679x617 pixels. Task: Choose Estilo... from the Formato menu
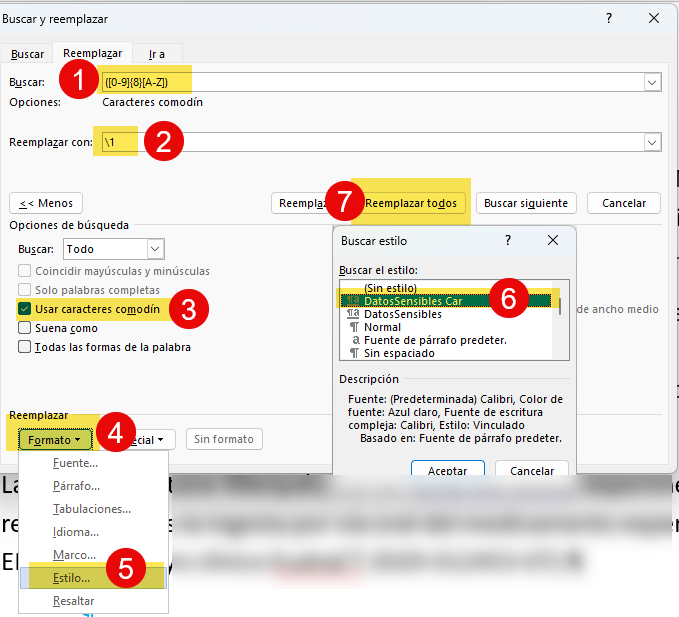click(70, 577)
